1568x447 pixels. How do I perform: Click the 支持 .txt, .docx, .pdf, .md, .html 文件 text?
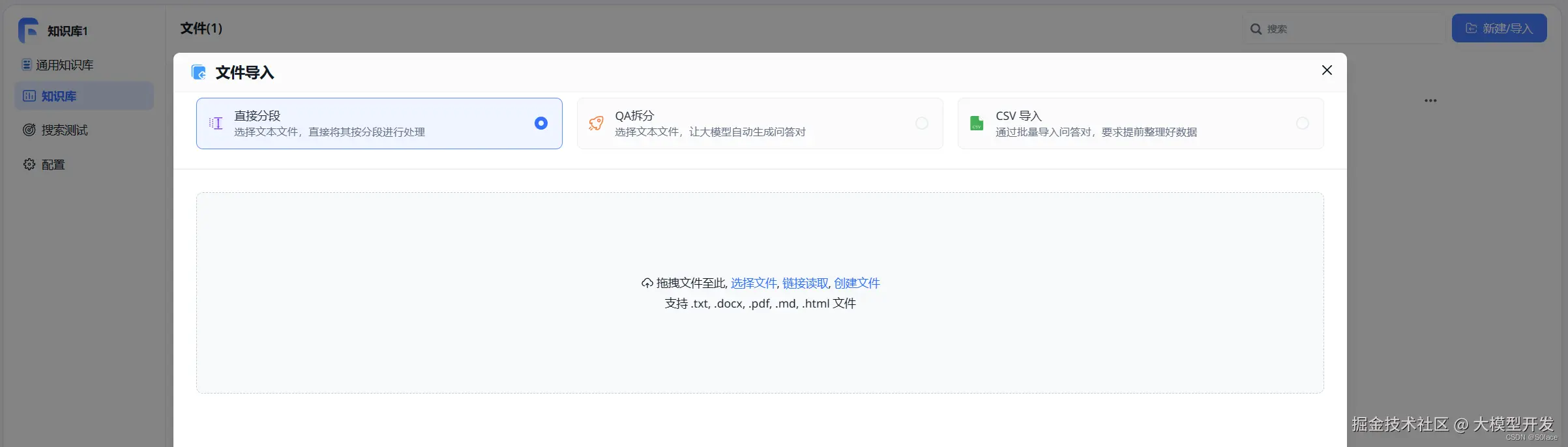(760, 304)
